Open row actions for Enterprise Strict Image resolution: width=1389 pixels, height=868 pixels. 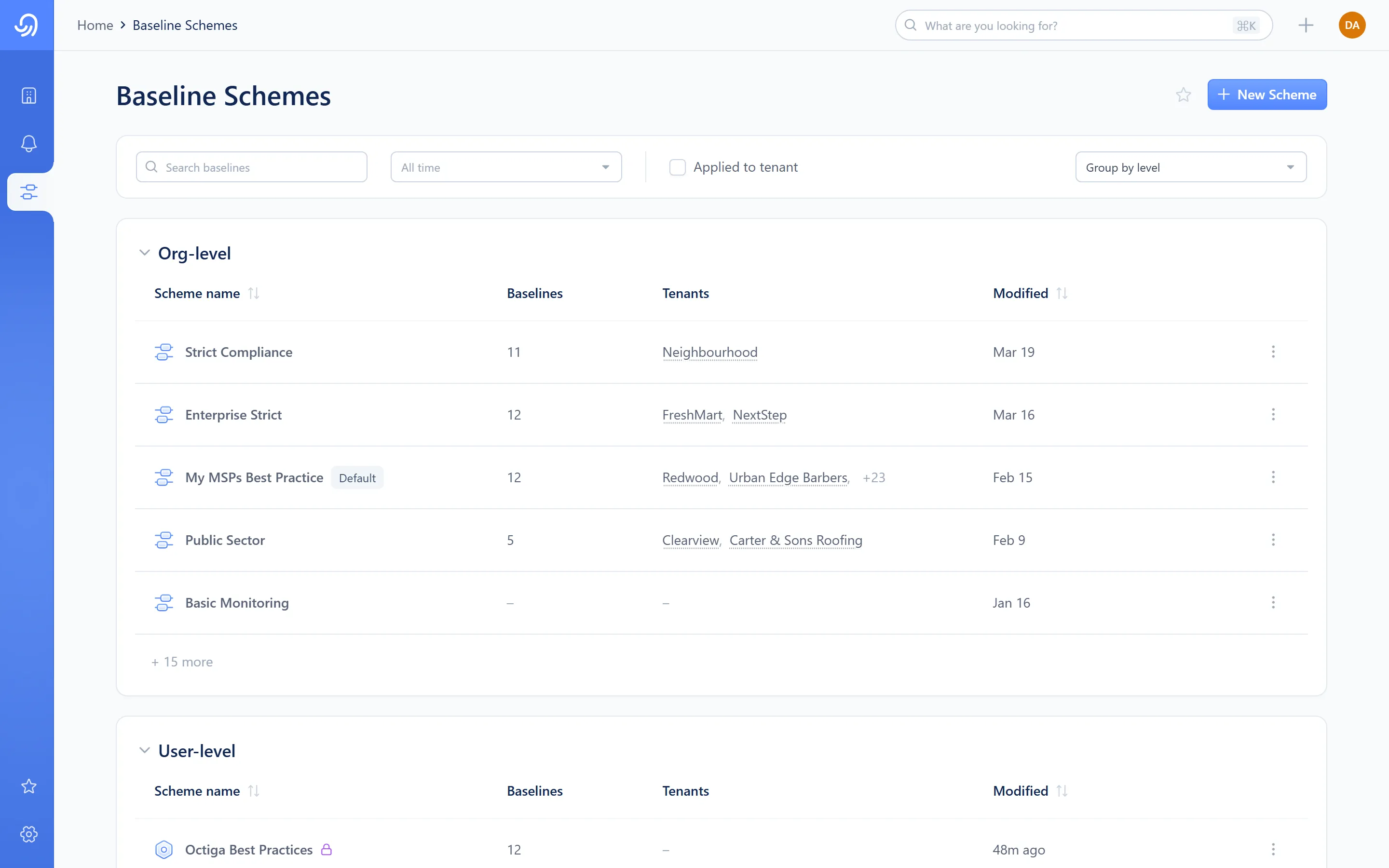coord(1273,415)
